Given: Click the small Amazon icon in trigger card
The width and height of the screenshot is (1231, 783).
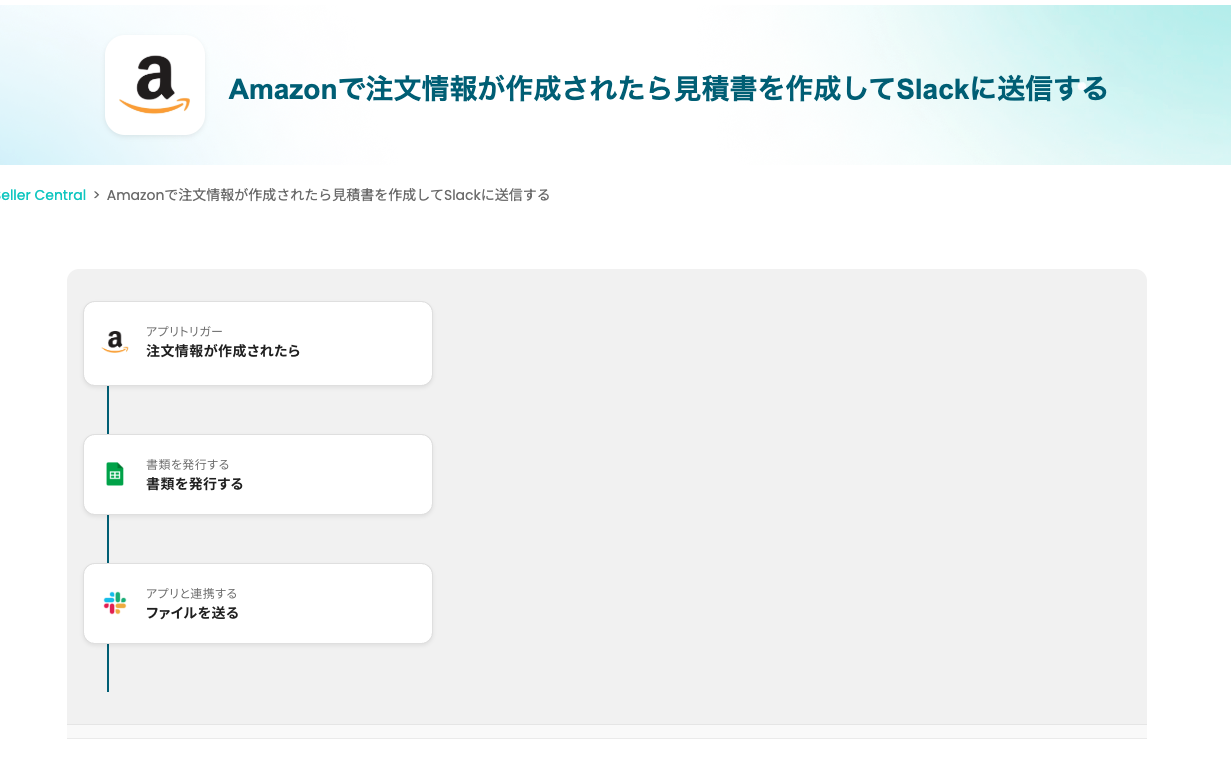Looking at the screenshot, I should pyautogui.click(x=115, y=342).
